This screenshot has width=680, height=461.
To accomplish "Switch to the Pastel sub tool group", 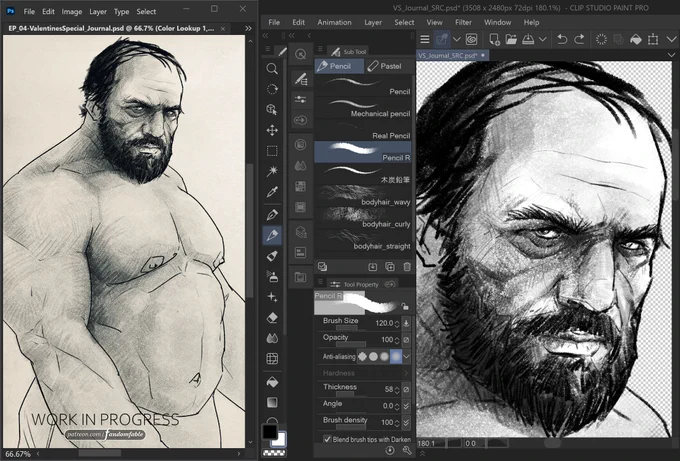I will click(385, 66).
